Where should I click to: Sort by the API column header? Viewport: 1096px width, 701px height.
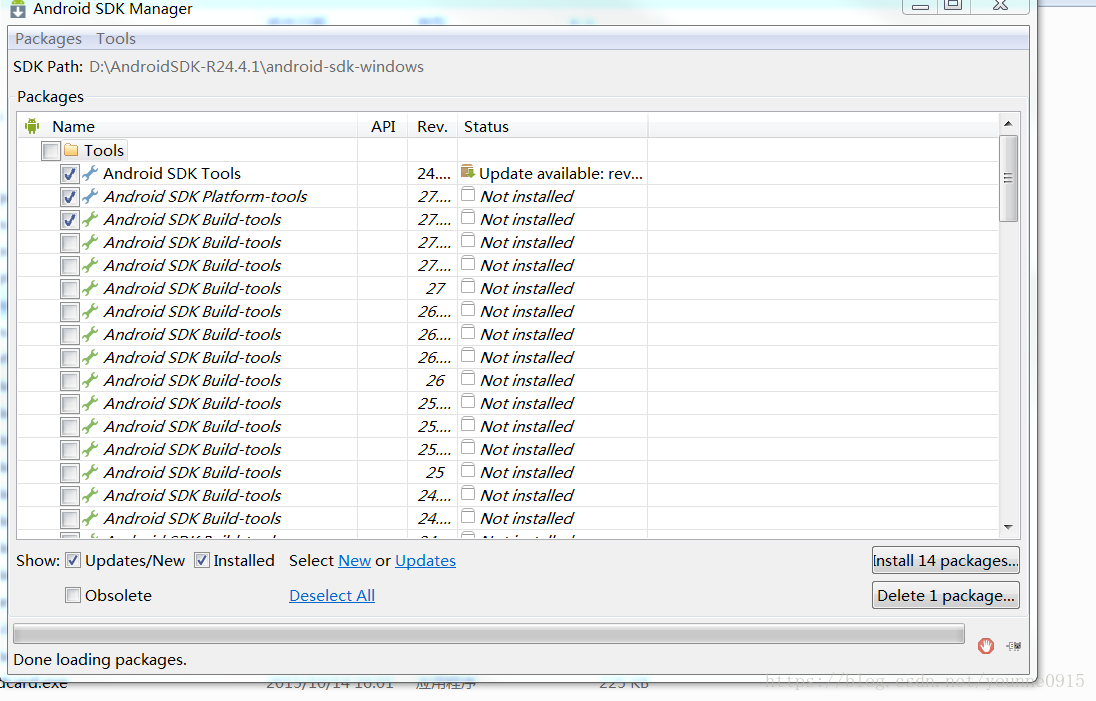click(x=383, y=127)
